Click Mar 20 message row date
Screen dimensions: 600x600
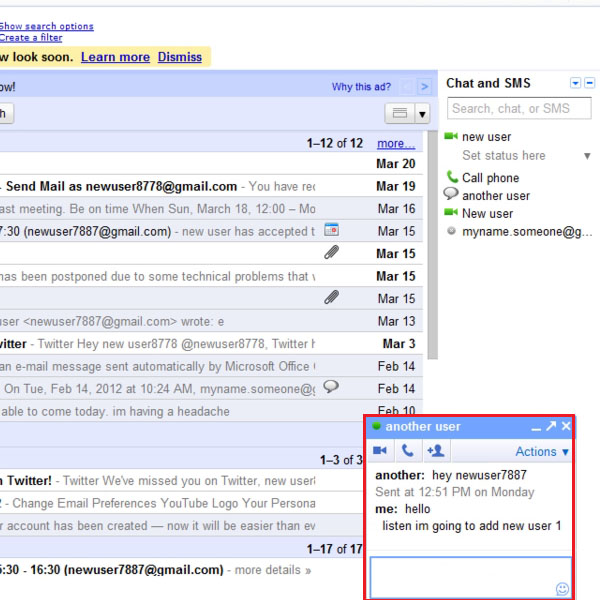(396, 164)
